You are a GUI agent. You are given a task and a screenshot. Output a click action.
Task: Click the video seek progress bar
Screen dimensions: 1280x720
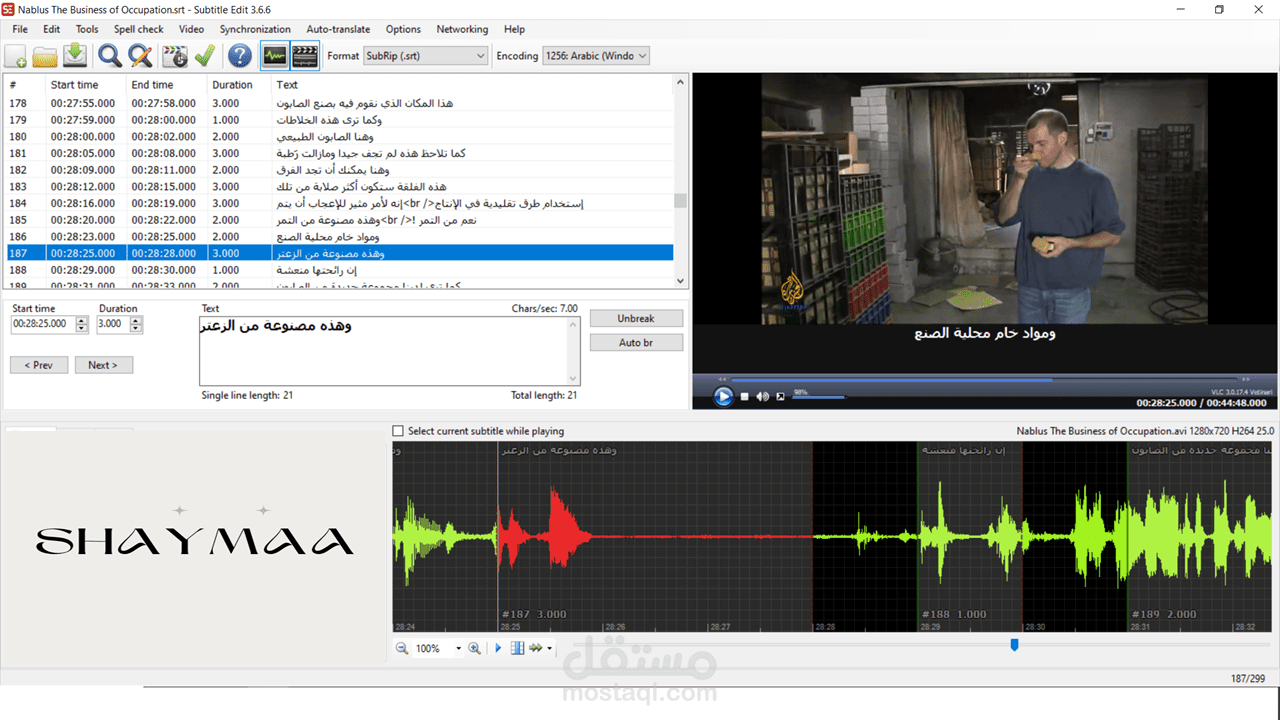point(983,380)
